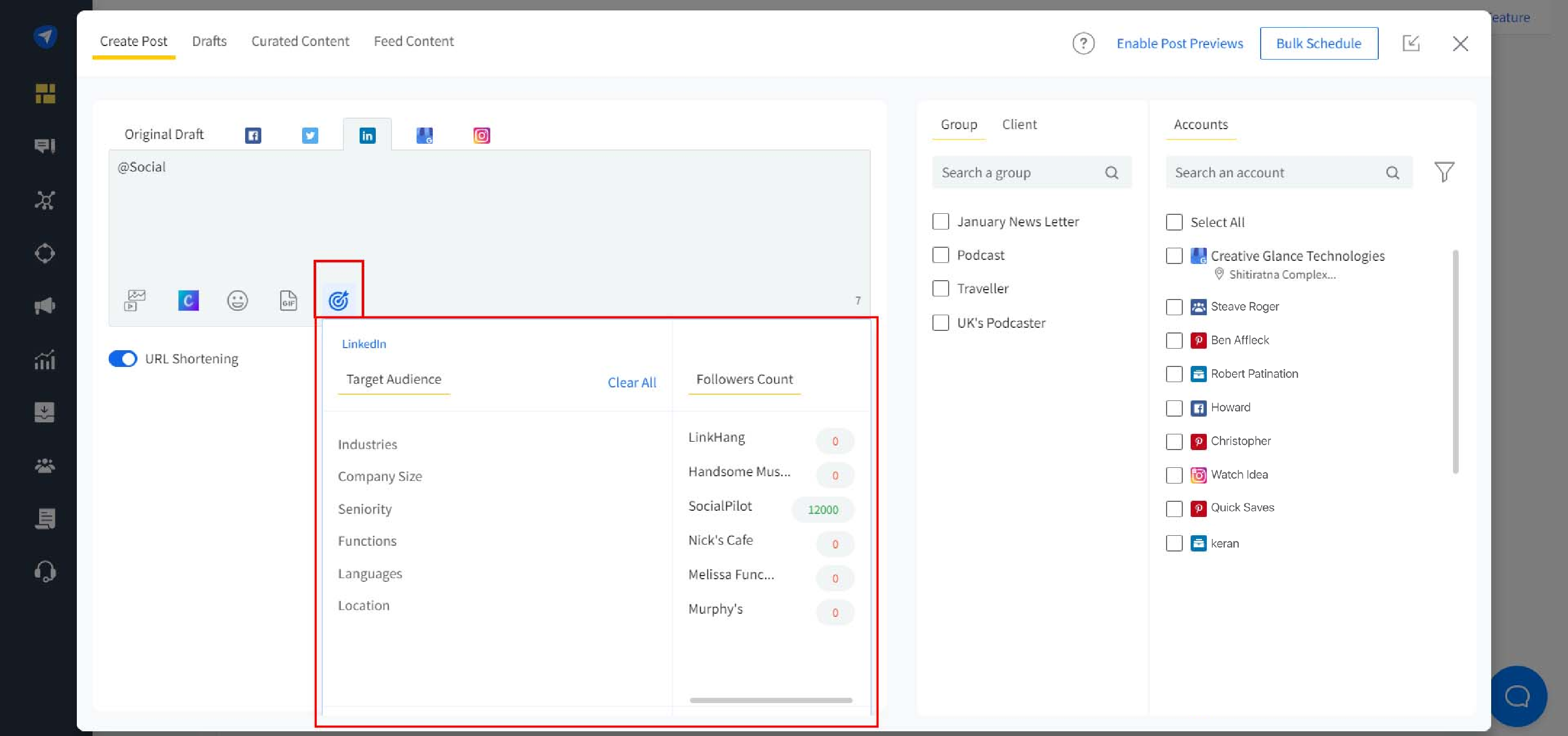Click the Bulk Schedule button
Viewport: 1568px width, 736px height.
pos(1319,43)
